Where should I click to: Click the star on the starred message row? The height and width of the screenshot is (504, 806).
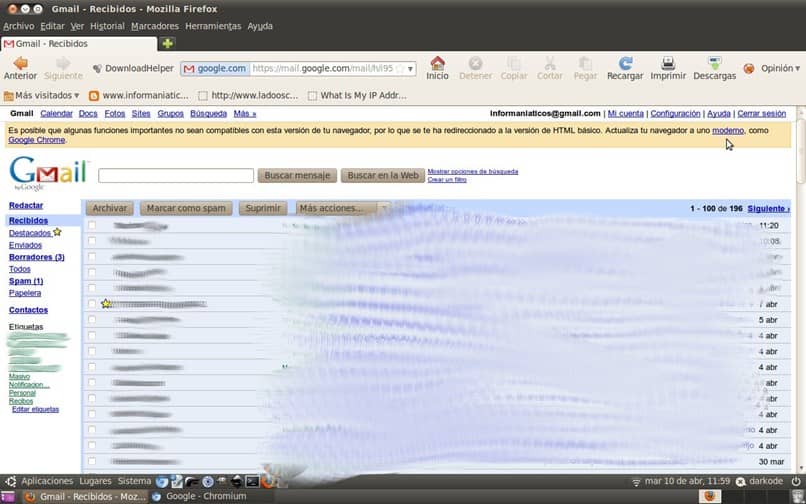click(x=106, y=303)
